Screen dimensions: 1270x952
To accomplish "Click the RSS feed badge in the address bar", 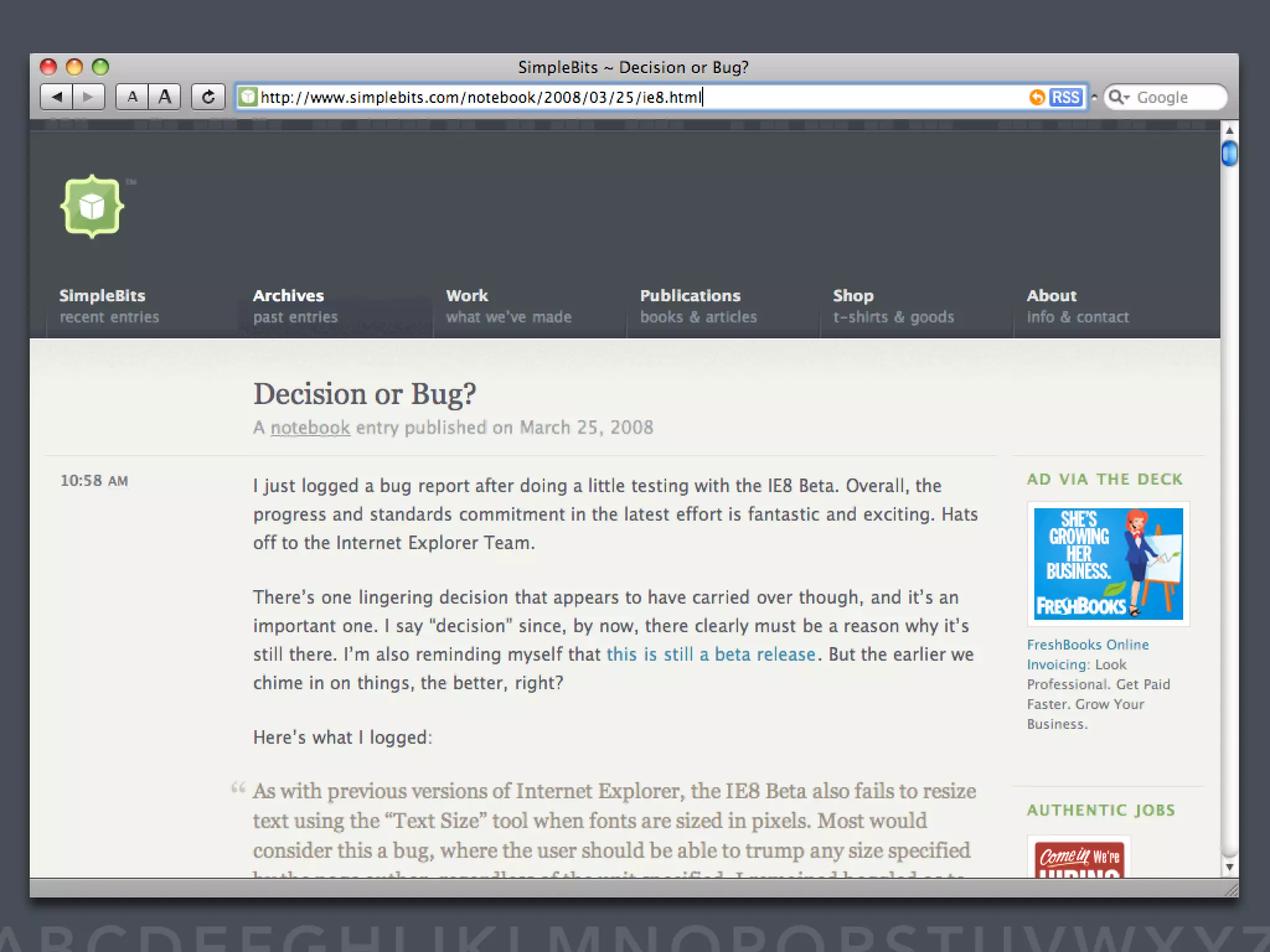I will (1066, 97).
